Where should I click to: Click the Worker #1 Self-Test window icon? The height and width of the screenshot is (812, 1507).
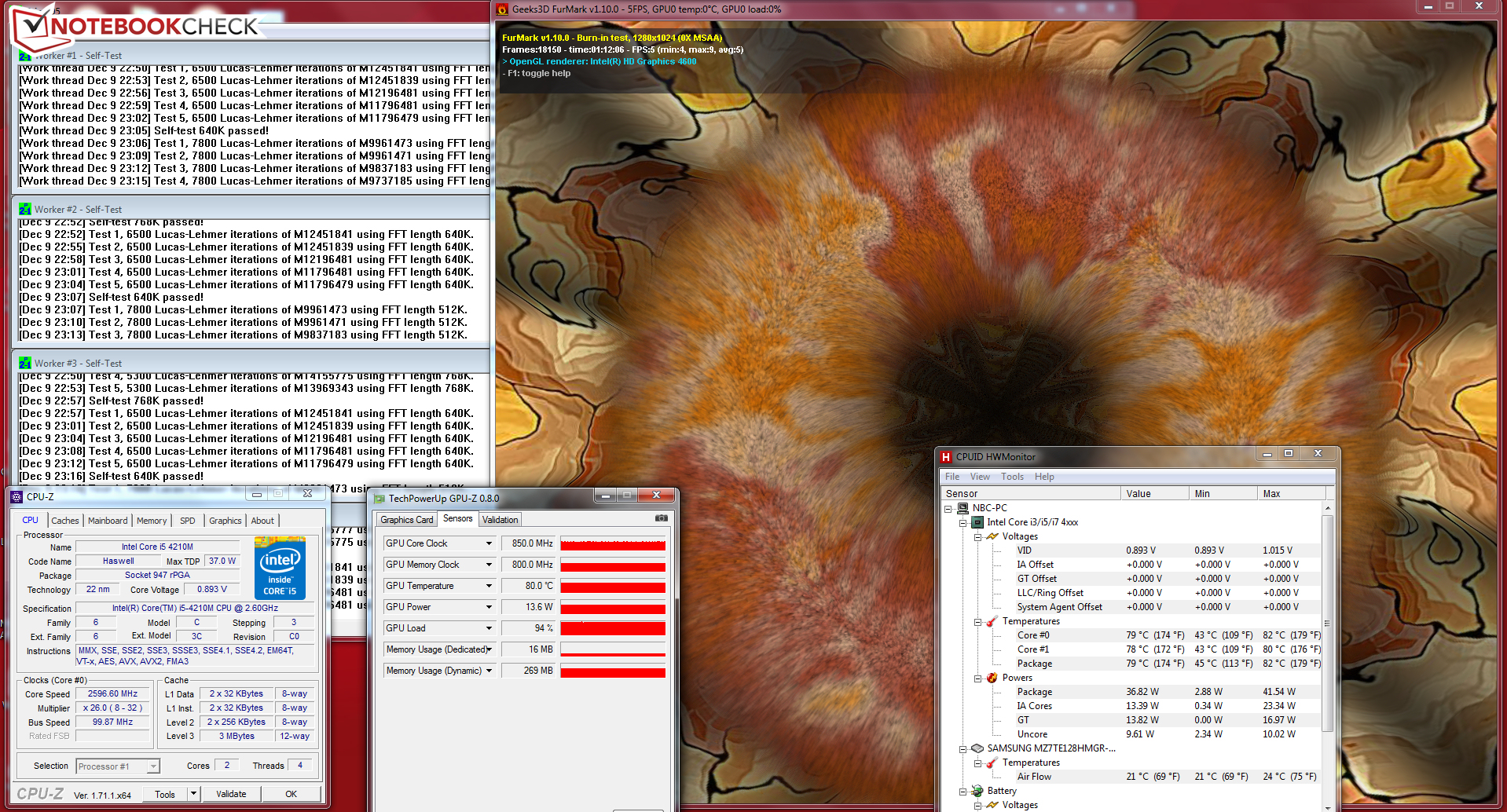point(24,56)
